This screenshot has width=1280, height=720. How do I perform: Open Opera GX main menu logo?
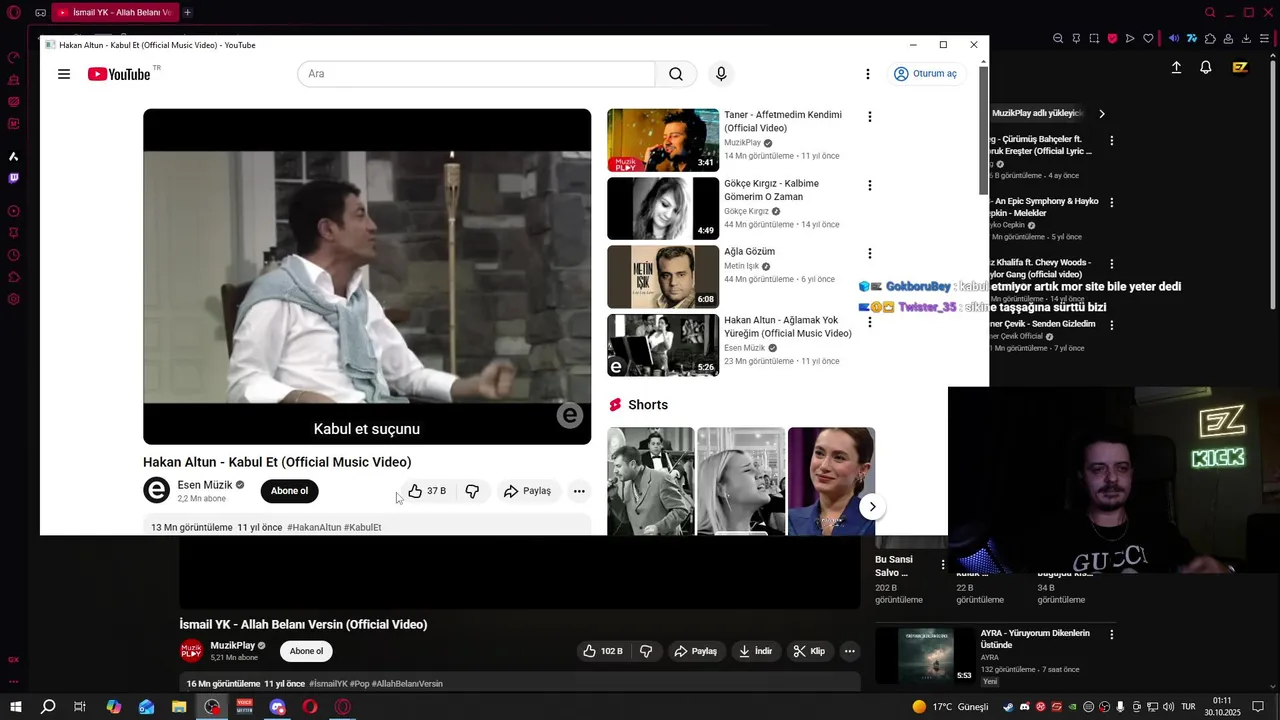(x=13, y=12)
